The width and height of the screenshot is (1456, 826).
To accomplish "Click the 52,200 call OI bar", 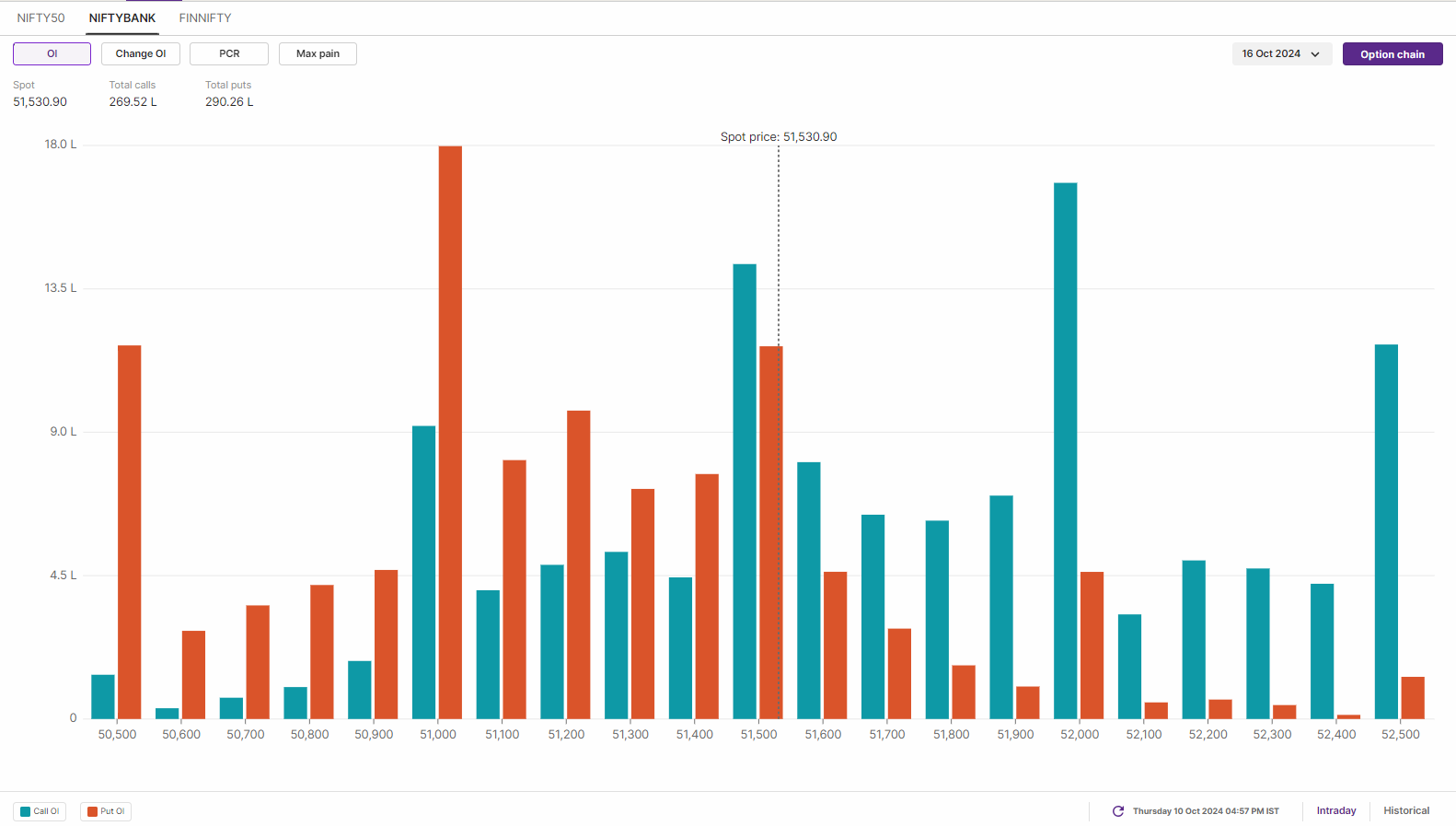I will [1194, 640].
